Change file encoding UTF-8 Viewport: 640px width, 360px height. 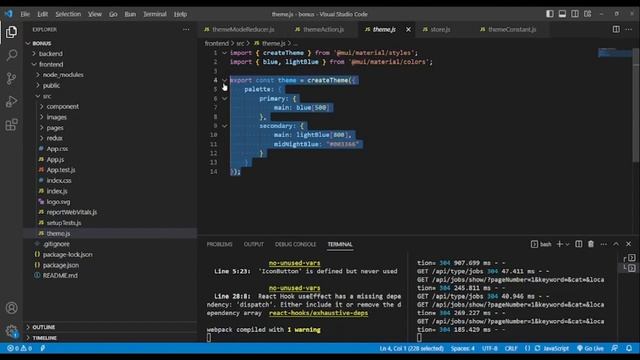pos(489,348)
